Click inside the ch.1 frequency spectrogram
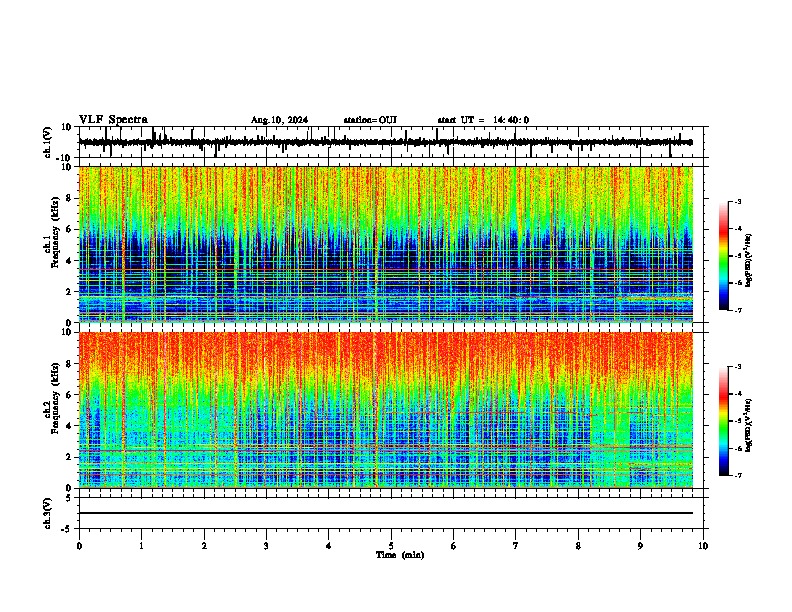 386,244
